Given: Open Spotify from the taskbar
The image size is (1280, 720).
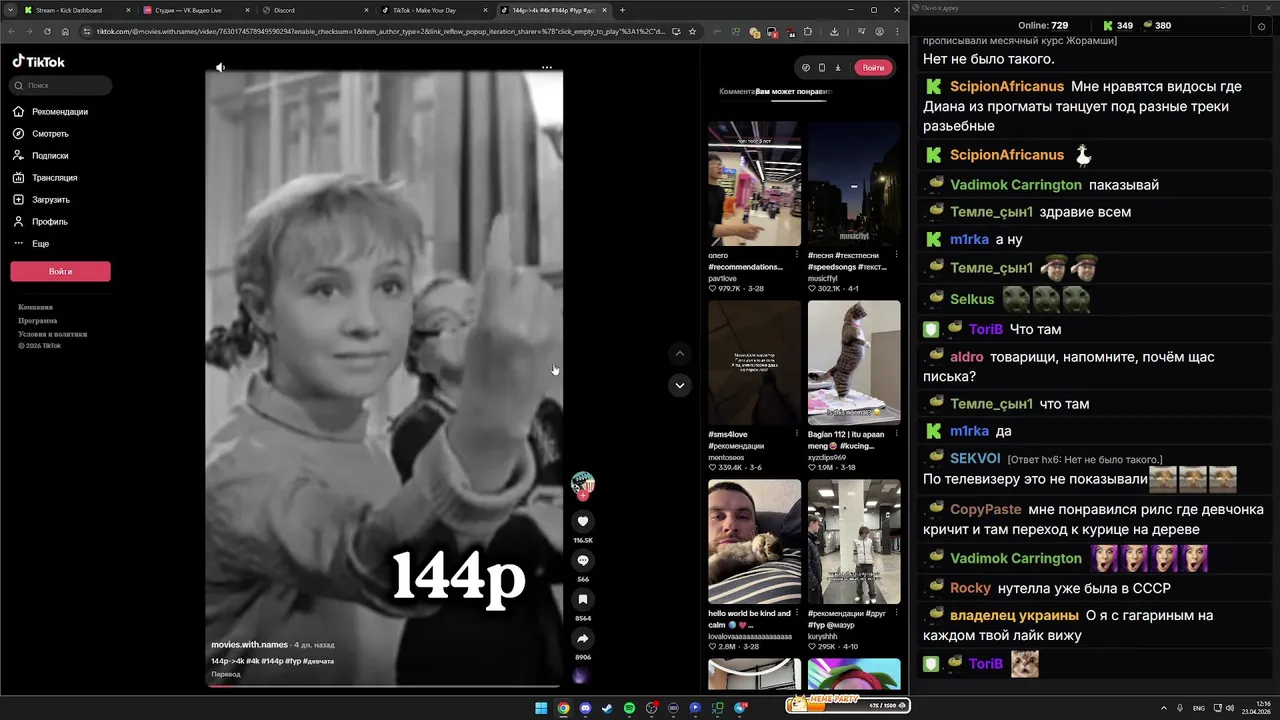Looking at the screenshot, I should [x=629, y=708].
